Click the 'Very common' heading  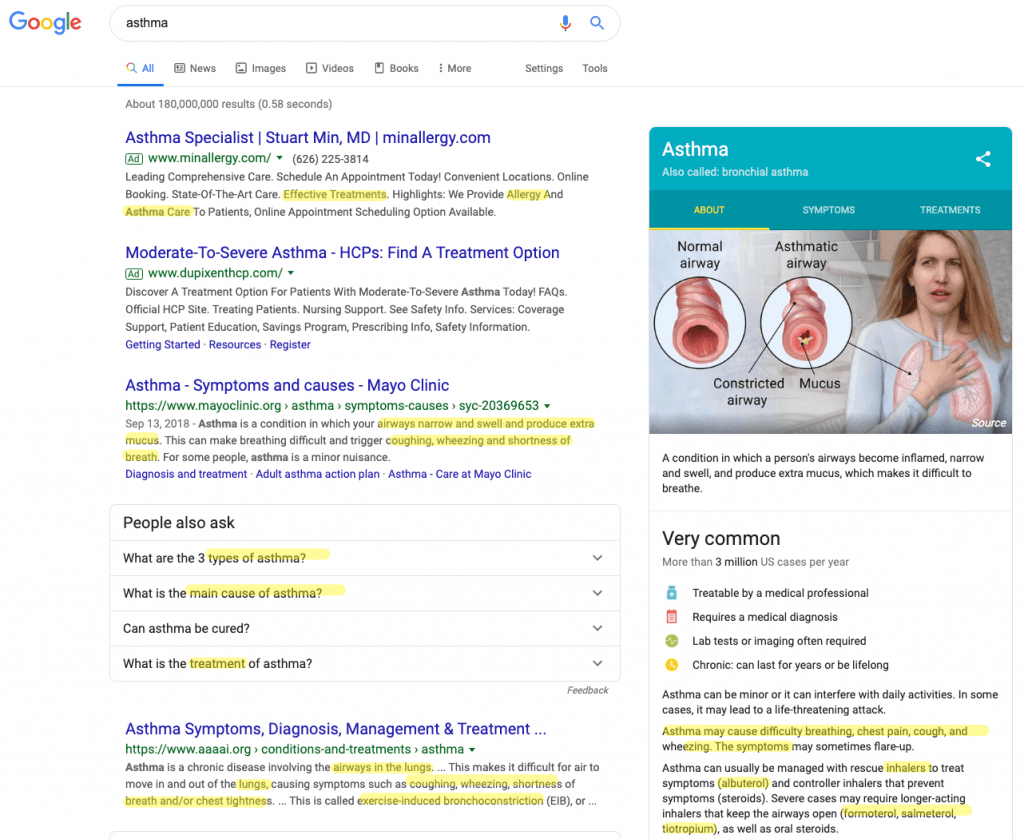point(721,539)
